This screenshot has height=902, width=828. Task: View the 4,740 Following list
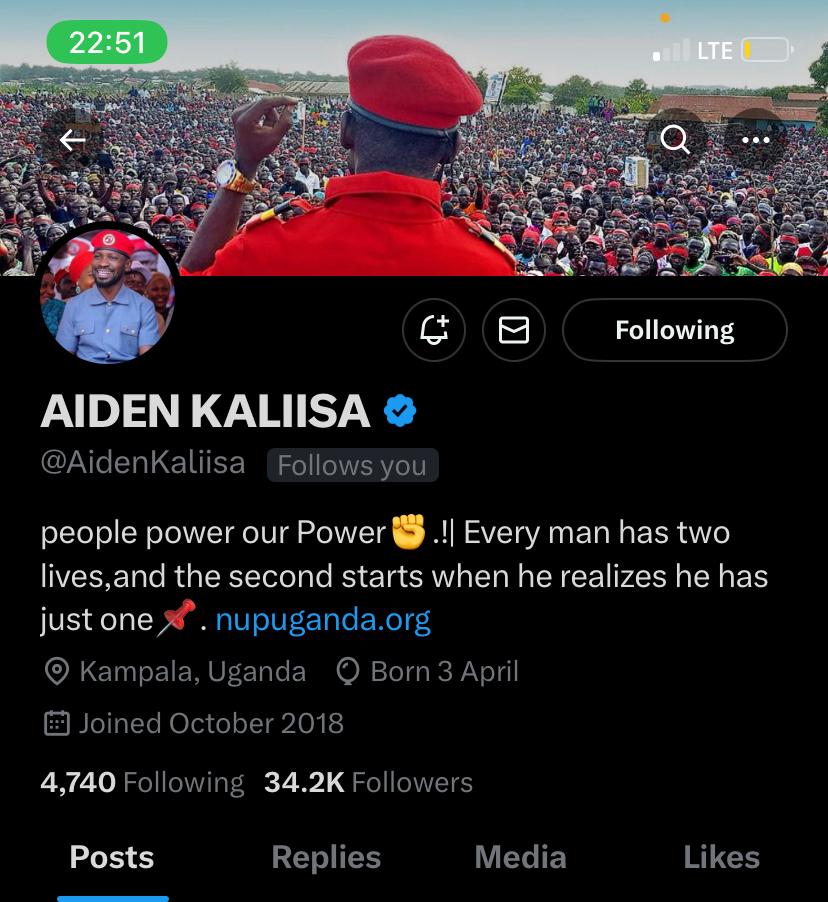tap(142, 782)
